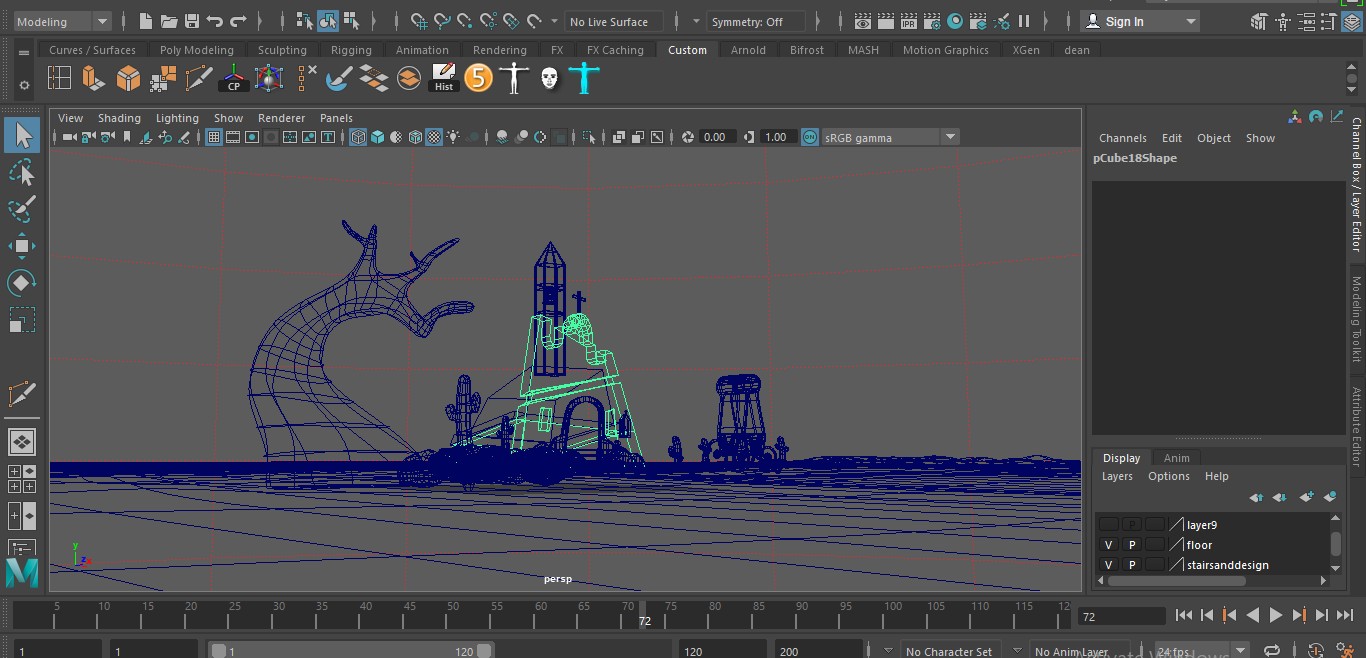This screenshot has width=1366, height=658.
Task: Click the Center Pivot (CP) shelf icon
Action: 233,78
